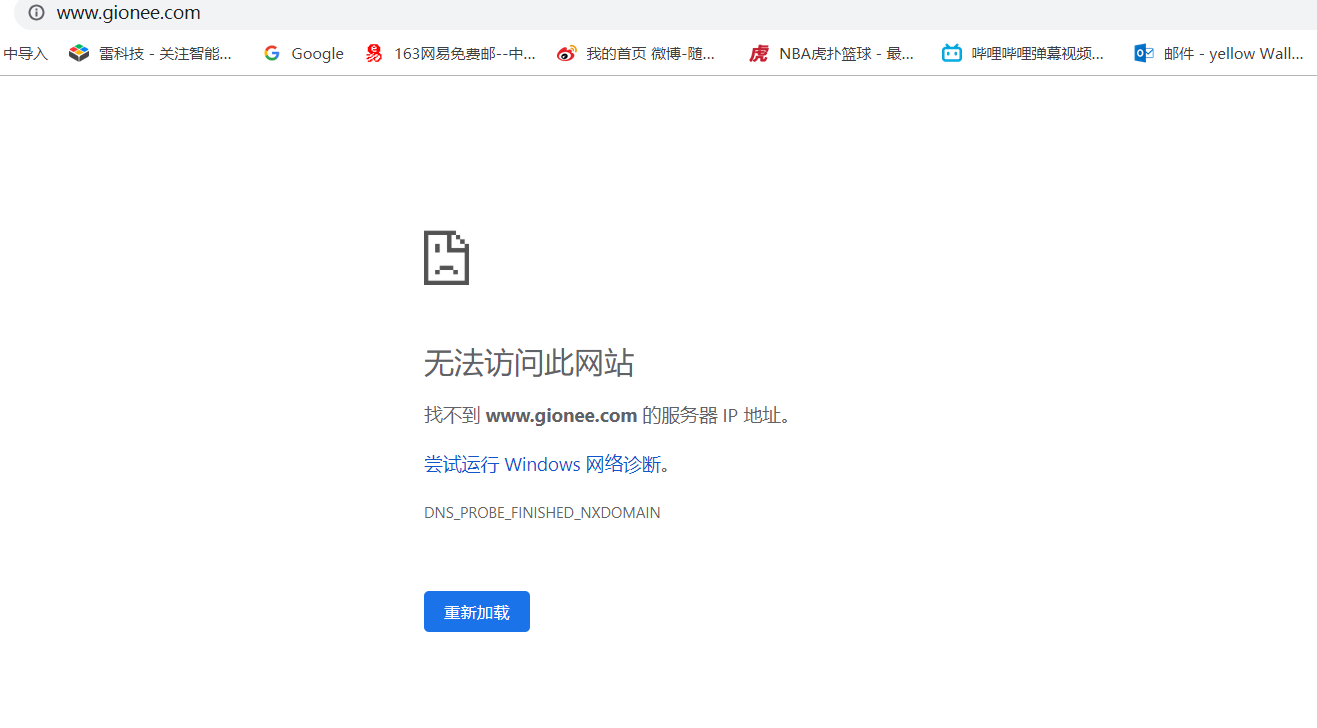This screenshot has height=728, width=1317.
Task: Click the DNS_PROBE_FINISHED_NXDOMAIN error code
Action: point(541,512)
